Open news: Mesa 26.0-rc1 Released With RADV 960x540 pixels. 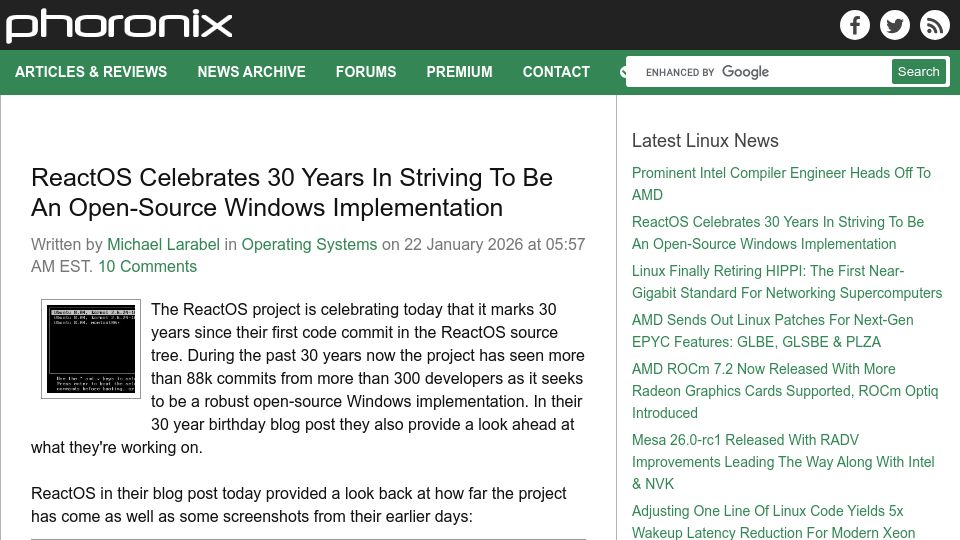click(783, 462)
